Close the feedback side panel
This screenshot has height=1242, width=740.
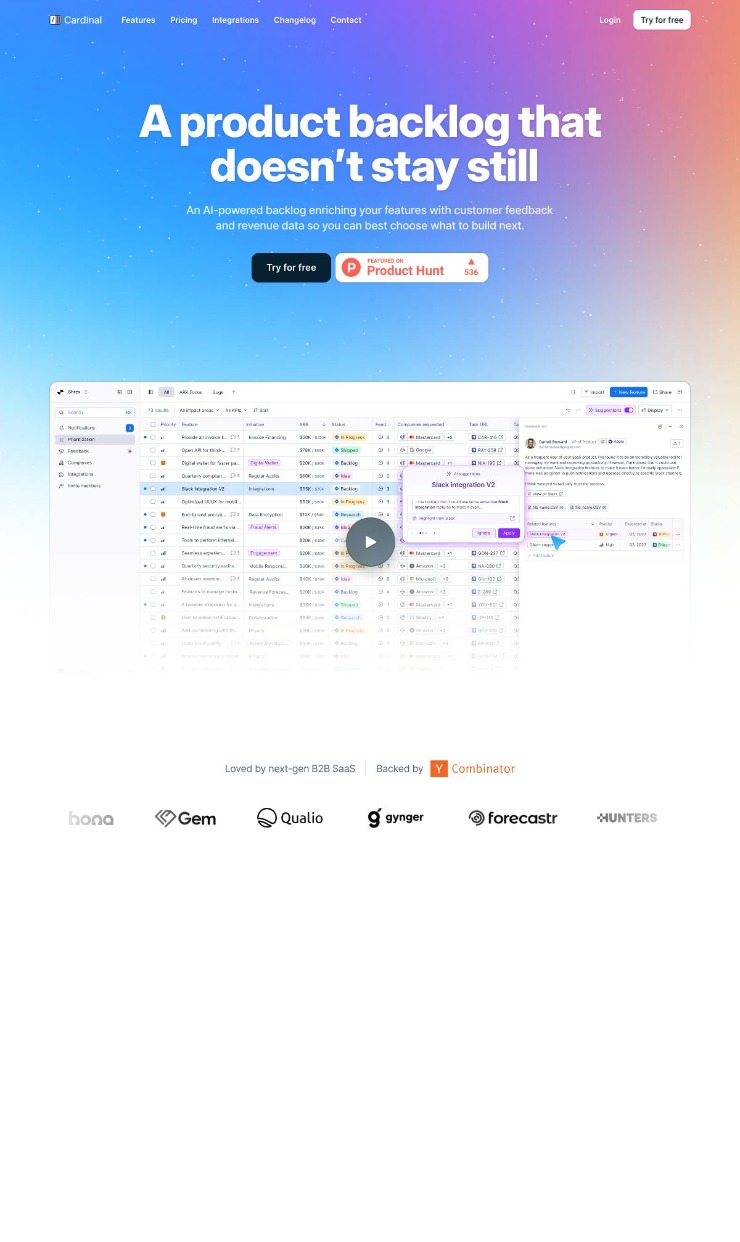click(681, 426)
